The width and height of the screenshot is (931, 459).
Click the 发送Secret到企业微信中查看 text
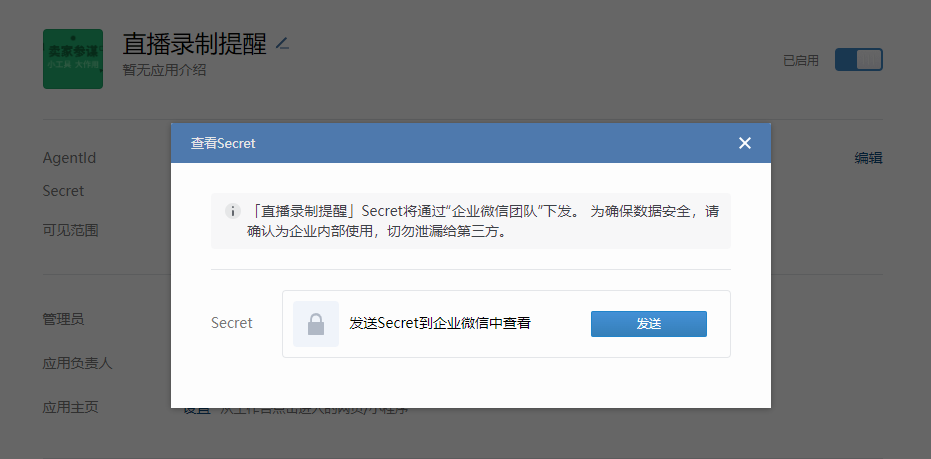click(x=439, y=324)
